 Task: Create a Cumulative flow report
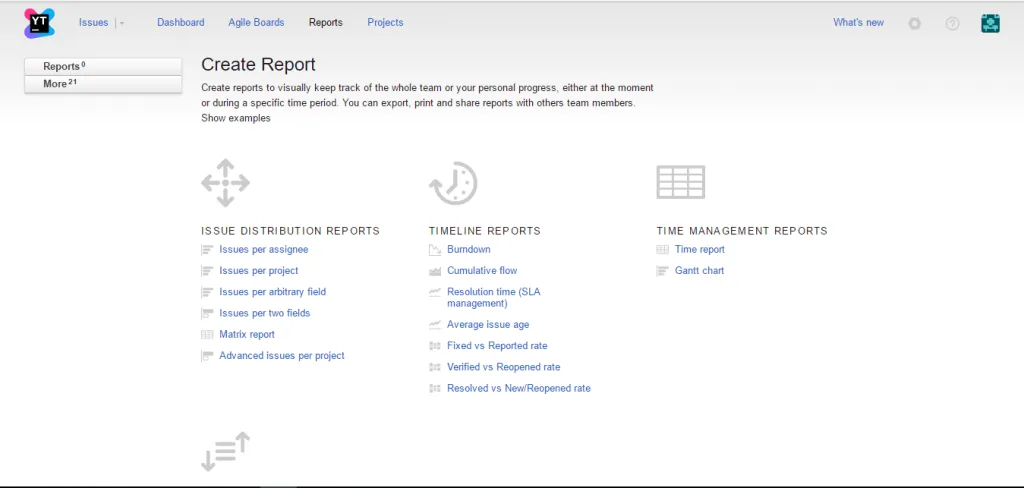pos(482,270)
